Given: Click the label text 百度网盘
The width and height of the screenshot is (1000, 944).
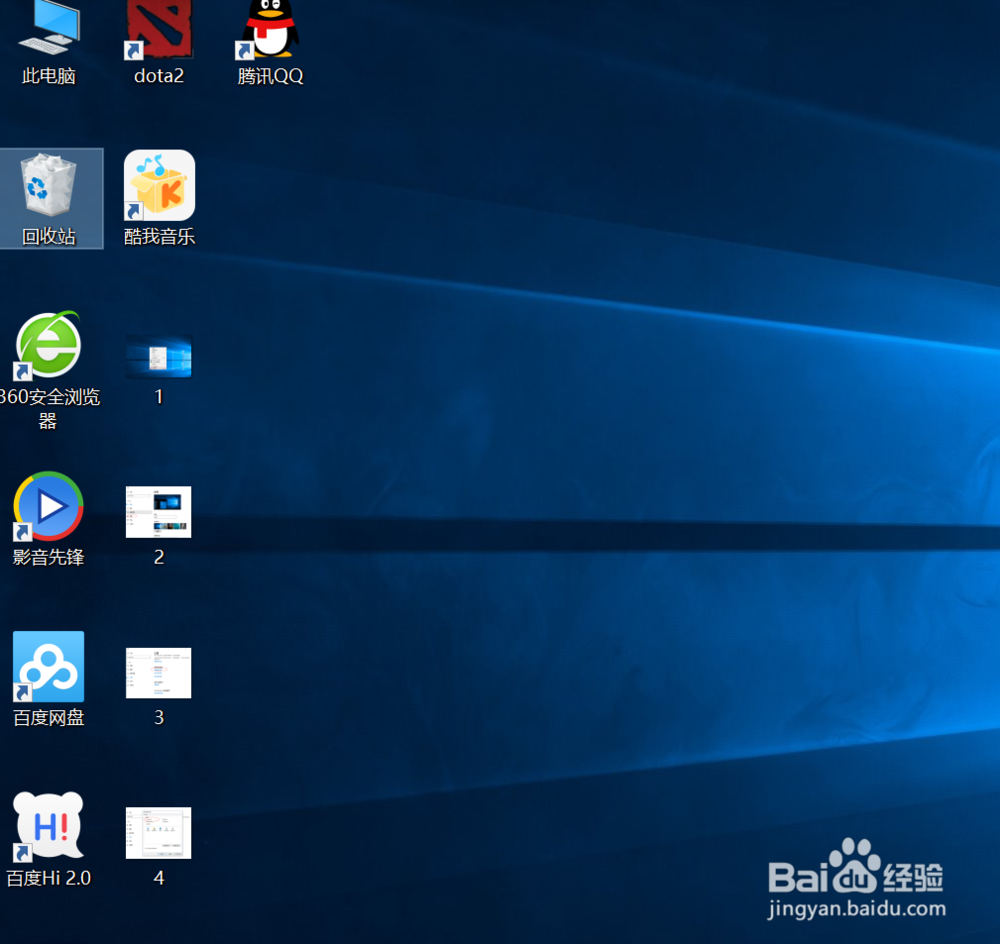Looking at the screenshot, I should [x=48, y=718].
